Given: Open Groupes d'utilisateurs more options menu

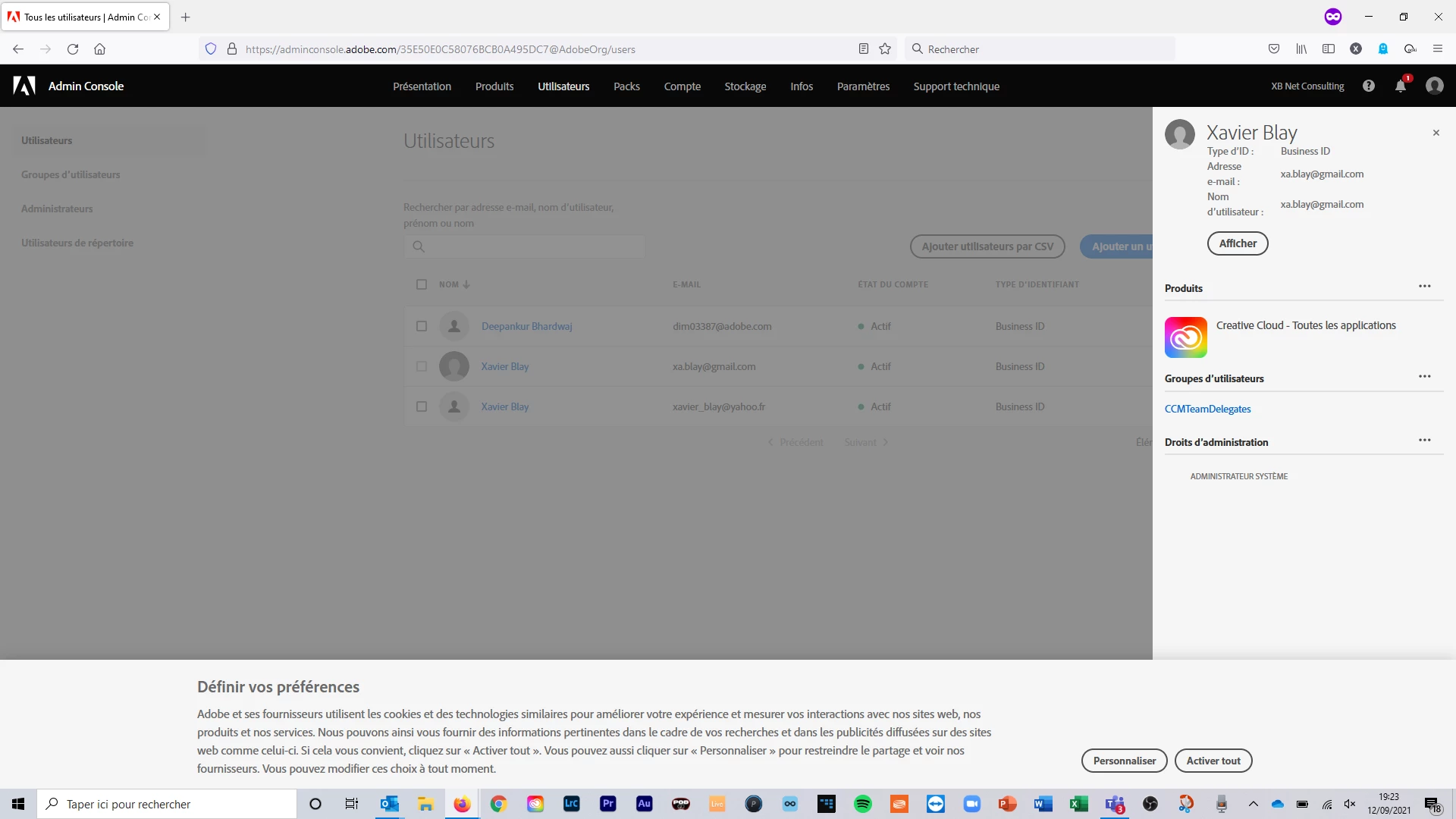Looking at the screenshot, I should pyautogui.click(x=1424, y=377).
